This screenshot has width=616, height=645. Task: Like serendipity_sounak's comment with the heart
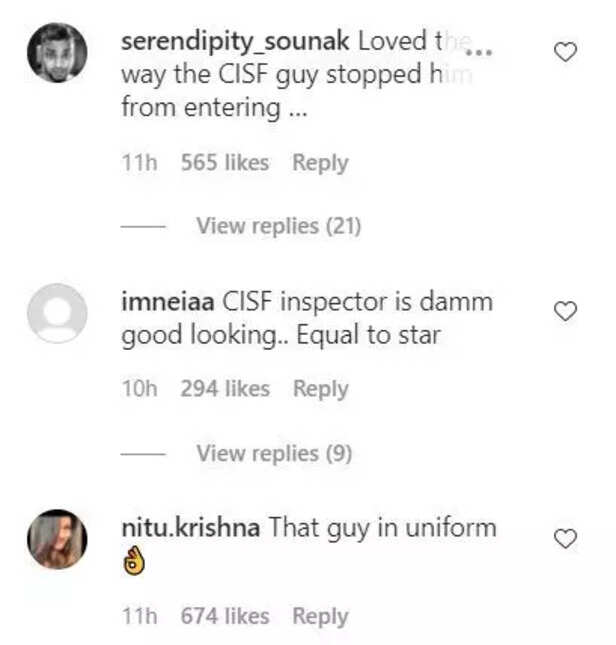point(565,52)
